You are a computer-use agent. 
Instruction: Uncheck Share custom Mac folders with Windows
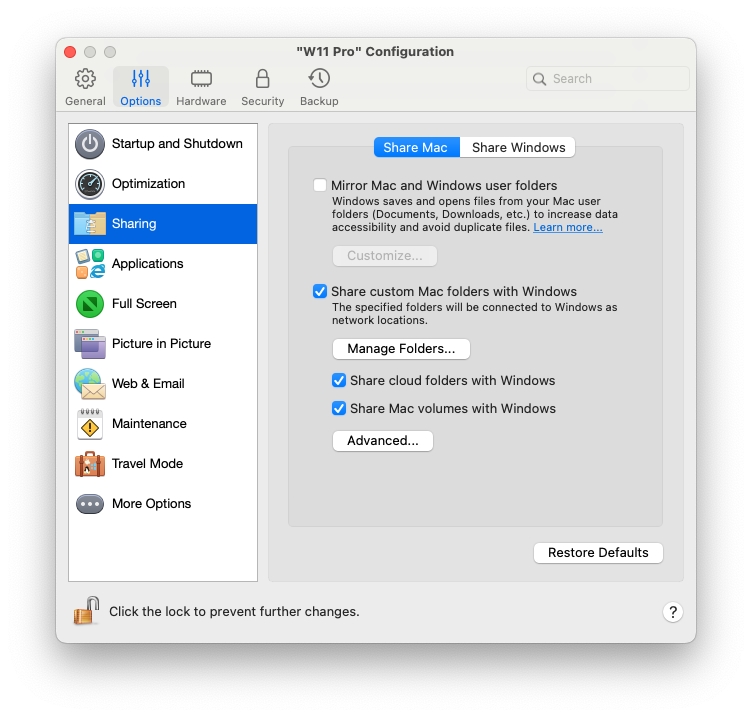[x=320, y=292]
